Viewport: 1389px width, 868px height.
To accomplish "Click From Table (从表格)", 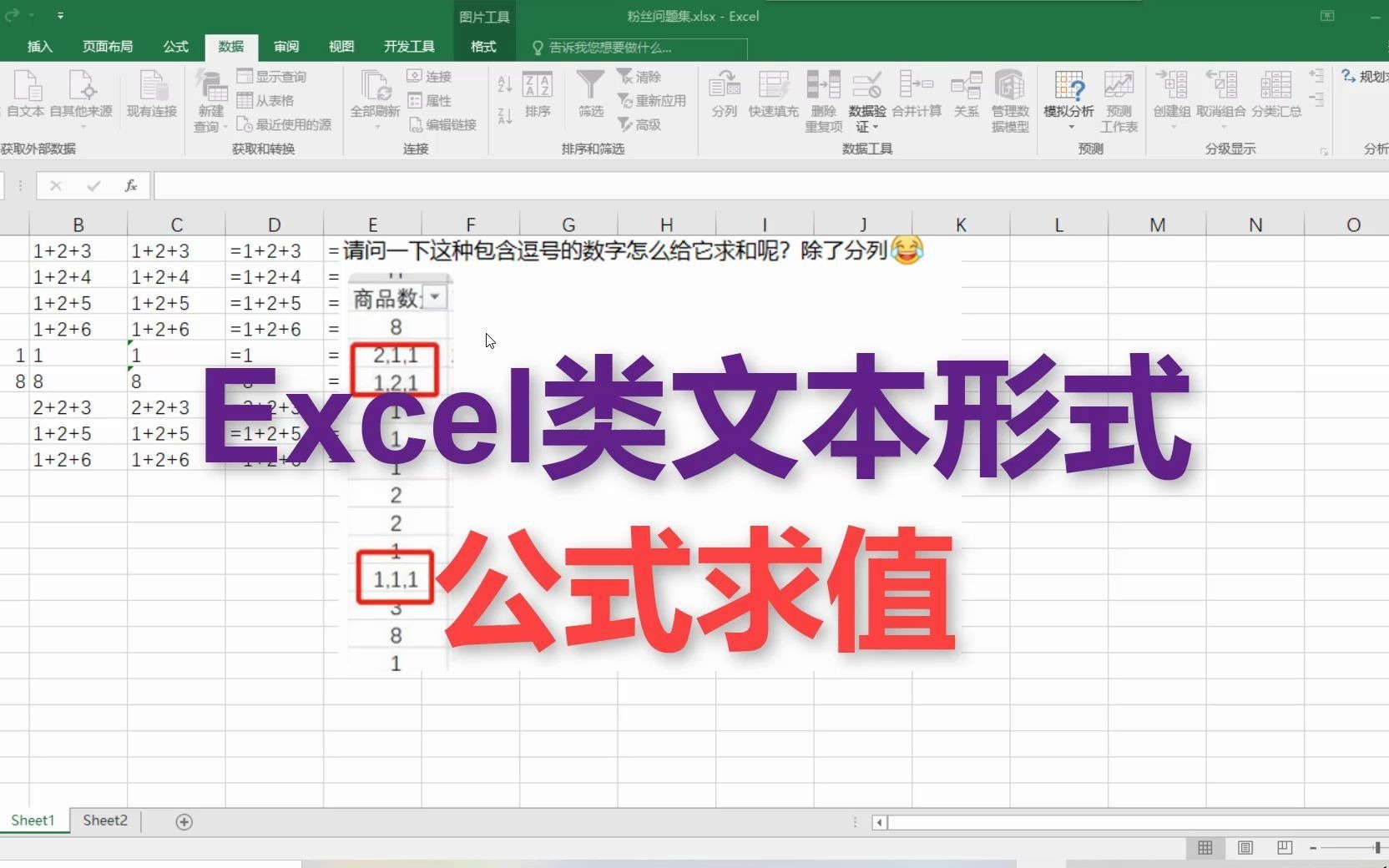I will (265, 100).
